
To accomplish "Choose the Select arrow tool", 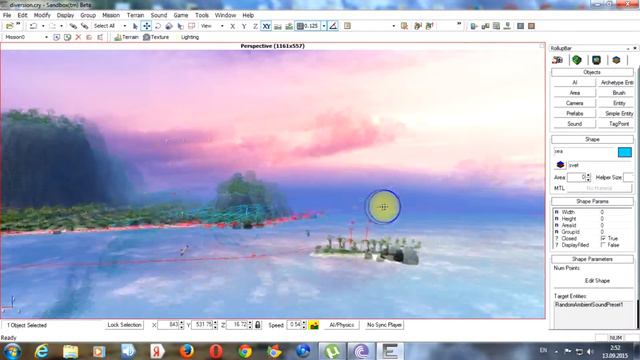I will 135,26.
